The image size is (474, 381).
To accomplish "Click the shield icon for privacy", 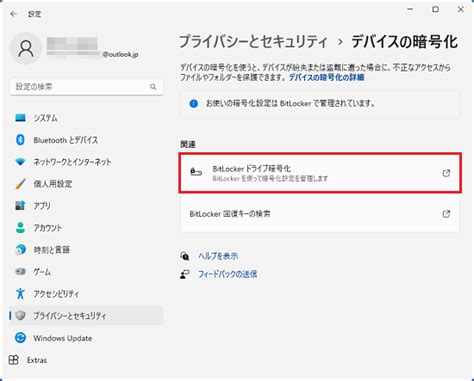I will [20, 316].
